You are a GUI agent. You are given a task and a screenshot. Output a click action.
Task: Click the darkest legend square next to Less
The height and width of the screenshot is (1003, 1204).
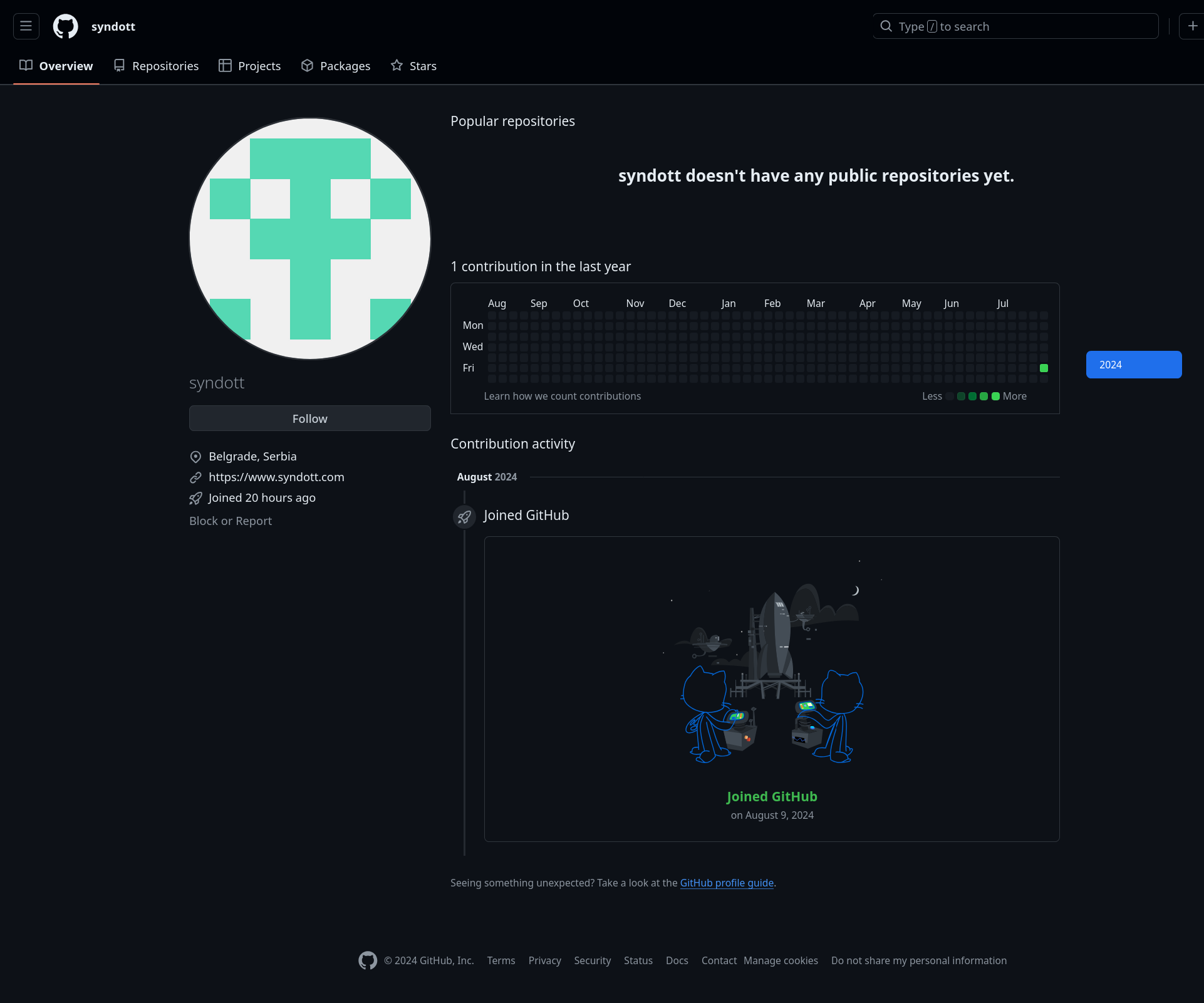pos(950,396)
